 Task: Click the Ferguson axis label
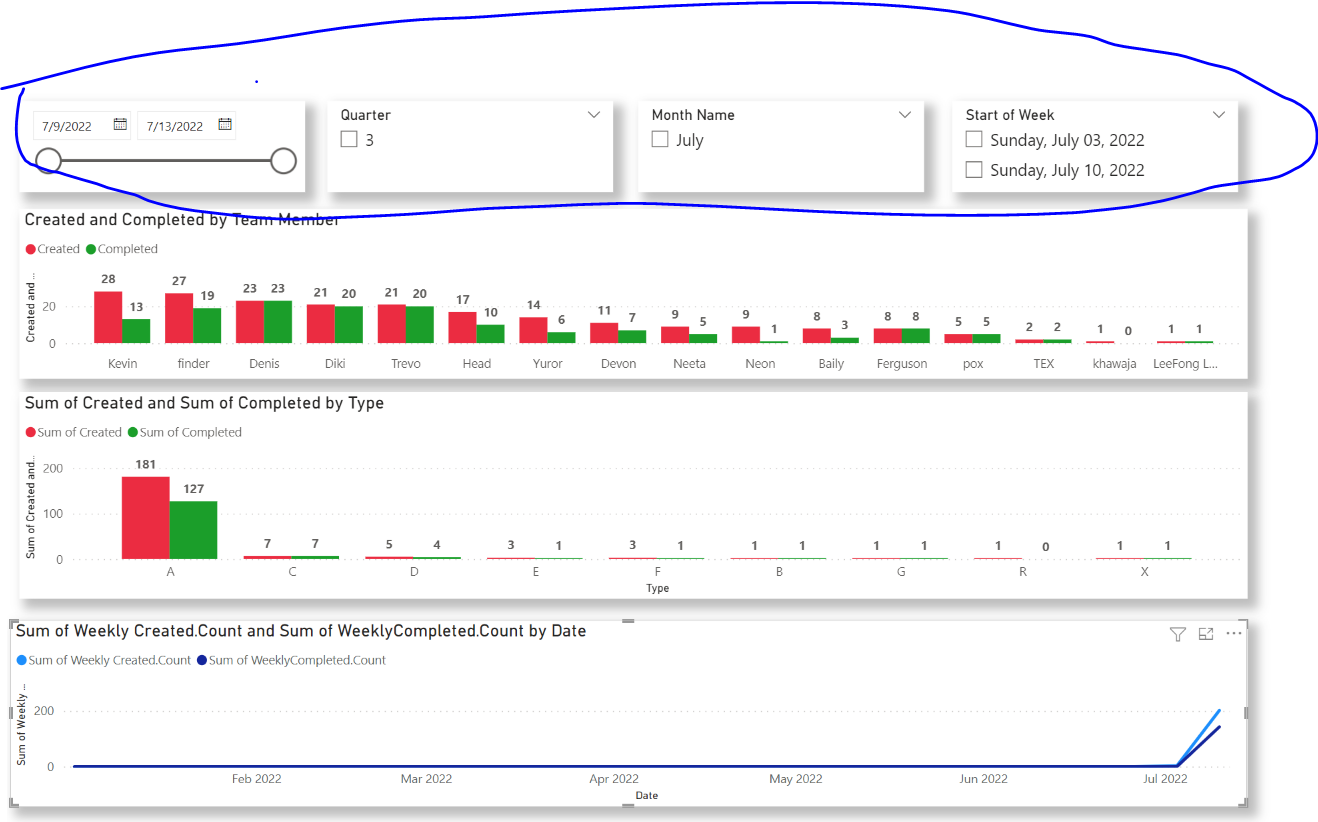tap(902, 364)
